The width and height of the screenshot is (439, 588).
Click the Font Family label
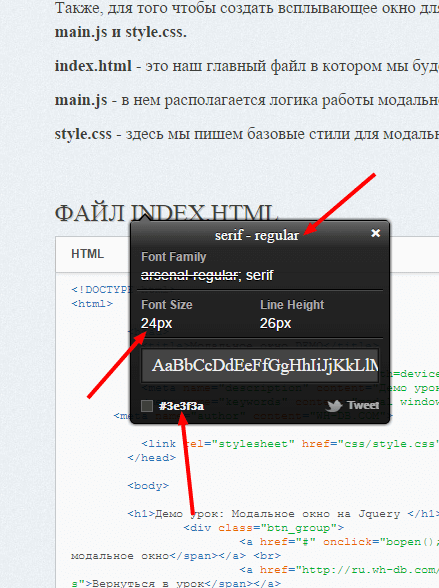point(174,257)
